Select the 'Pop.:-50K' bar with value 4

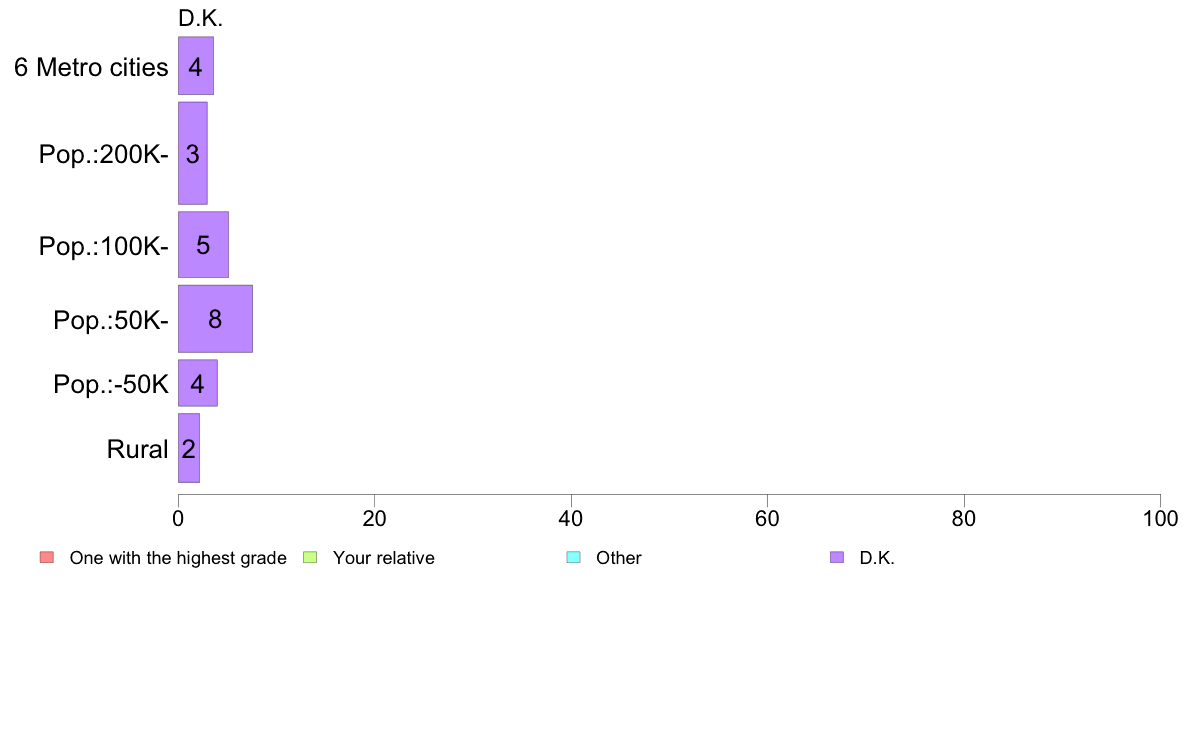point(198,384)
